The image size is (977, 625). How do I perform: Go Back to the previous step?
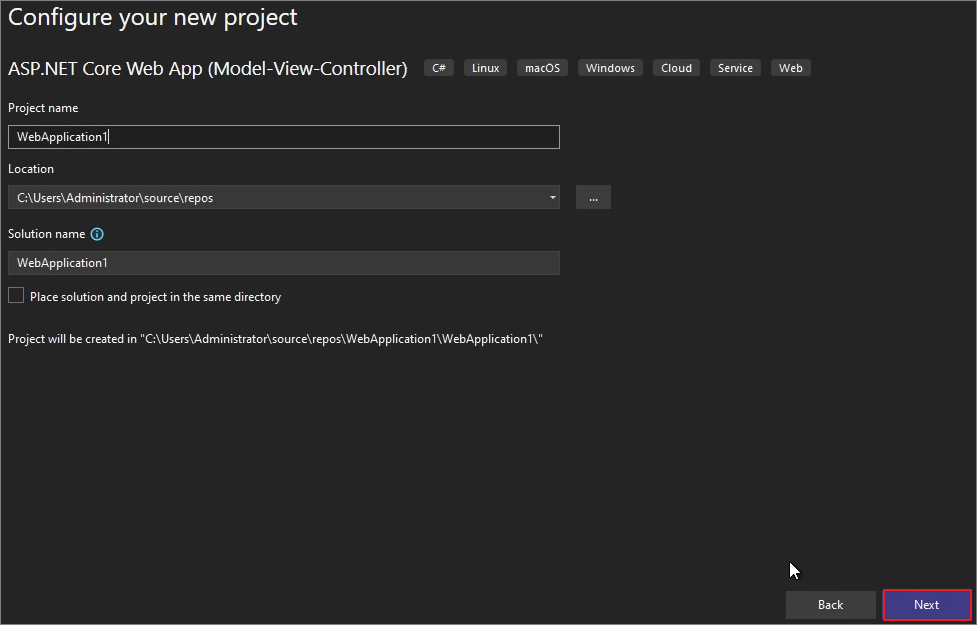pyautogui.click(x=831, y=604)
